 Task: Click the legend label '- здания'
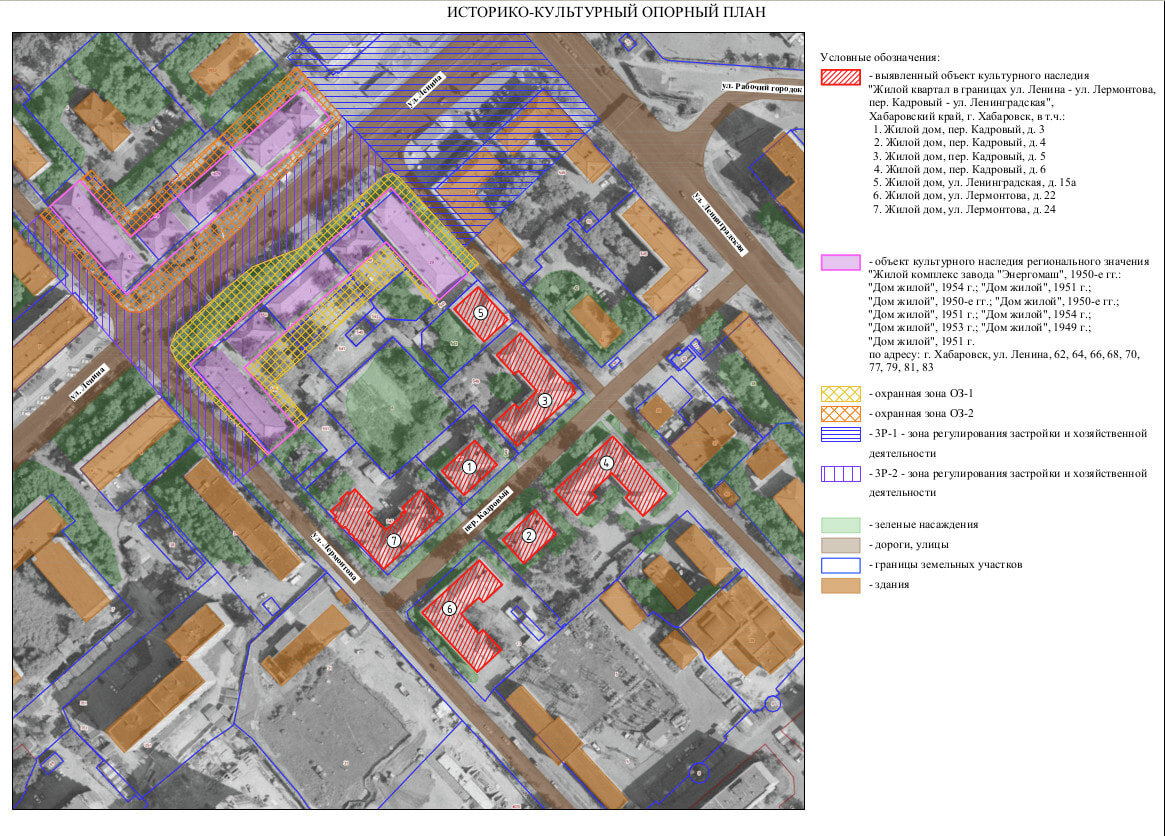coord(889,585)
